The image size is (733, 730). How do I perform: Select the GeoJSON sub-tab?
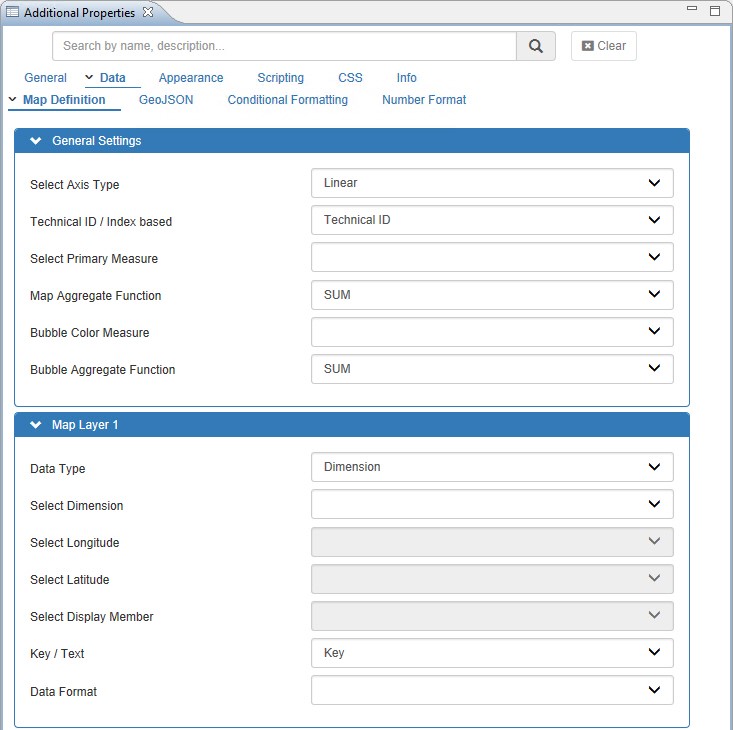pyautogui.click(x=166, y=100)
